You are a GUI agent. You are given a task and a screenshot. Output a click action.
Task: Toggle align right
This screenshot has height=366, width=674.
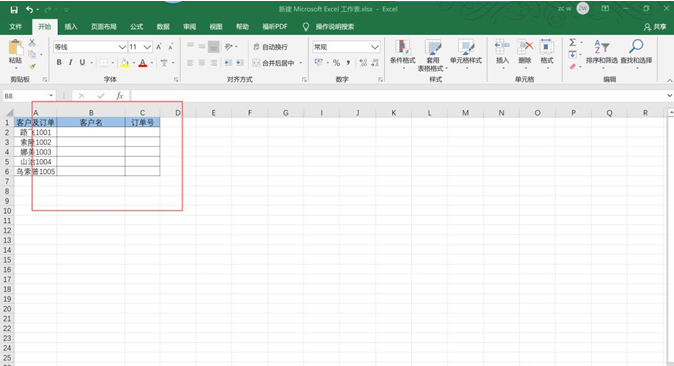click(214, 63)
